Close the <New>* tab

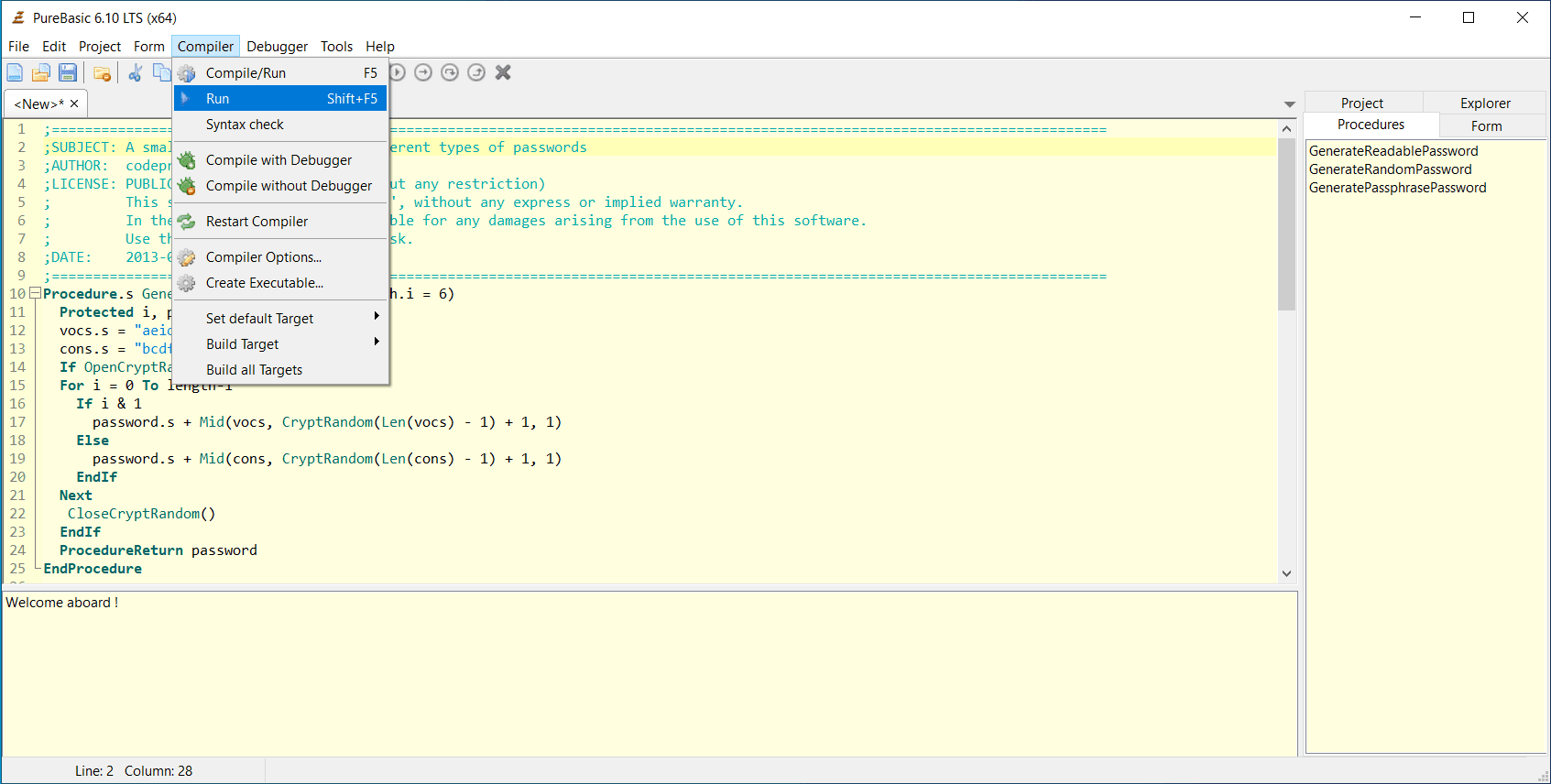[x=74, y=103]
